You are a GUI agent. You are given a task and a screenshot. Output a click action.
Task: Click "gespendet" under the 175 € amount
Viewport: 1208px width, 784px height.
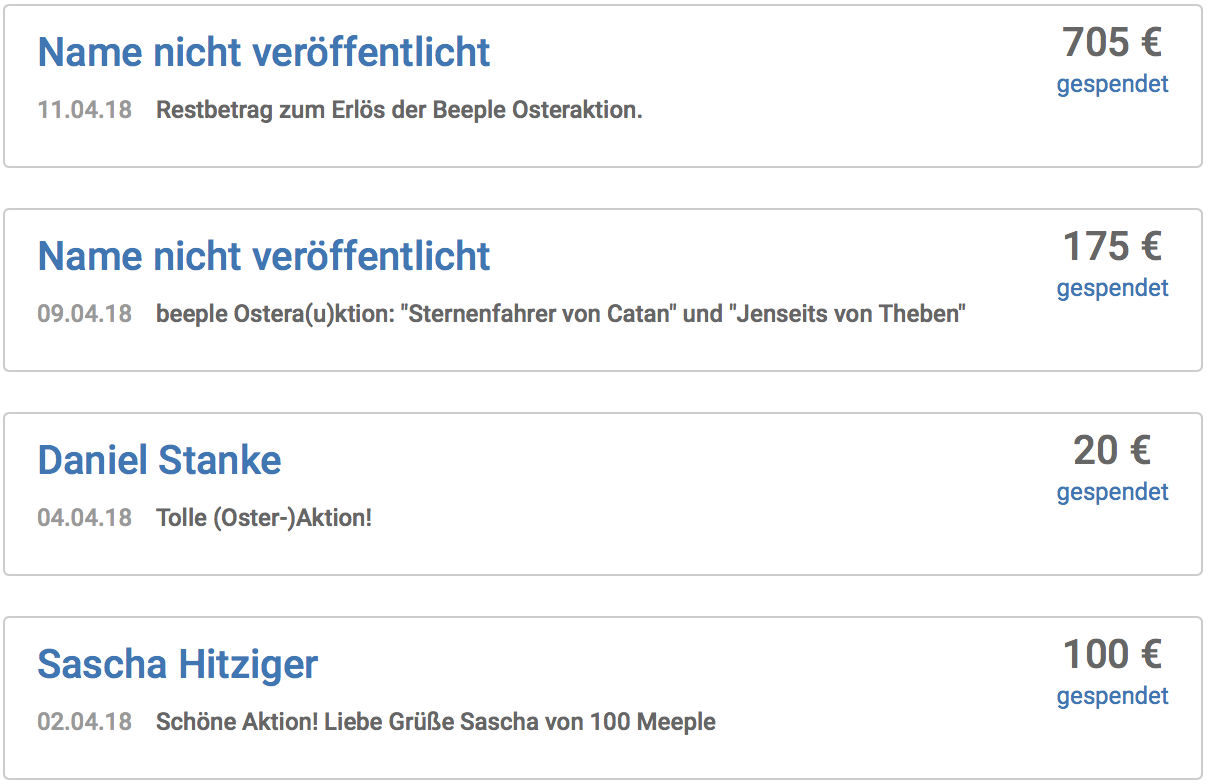[x=1112, y=288]
